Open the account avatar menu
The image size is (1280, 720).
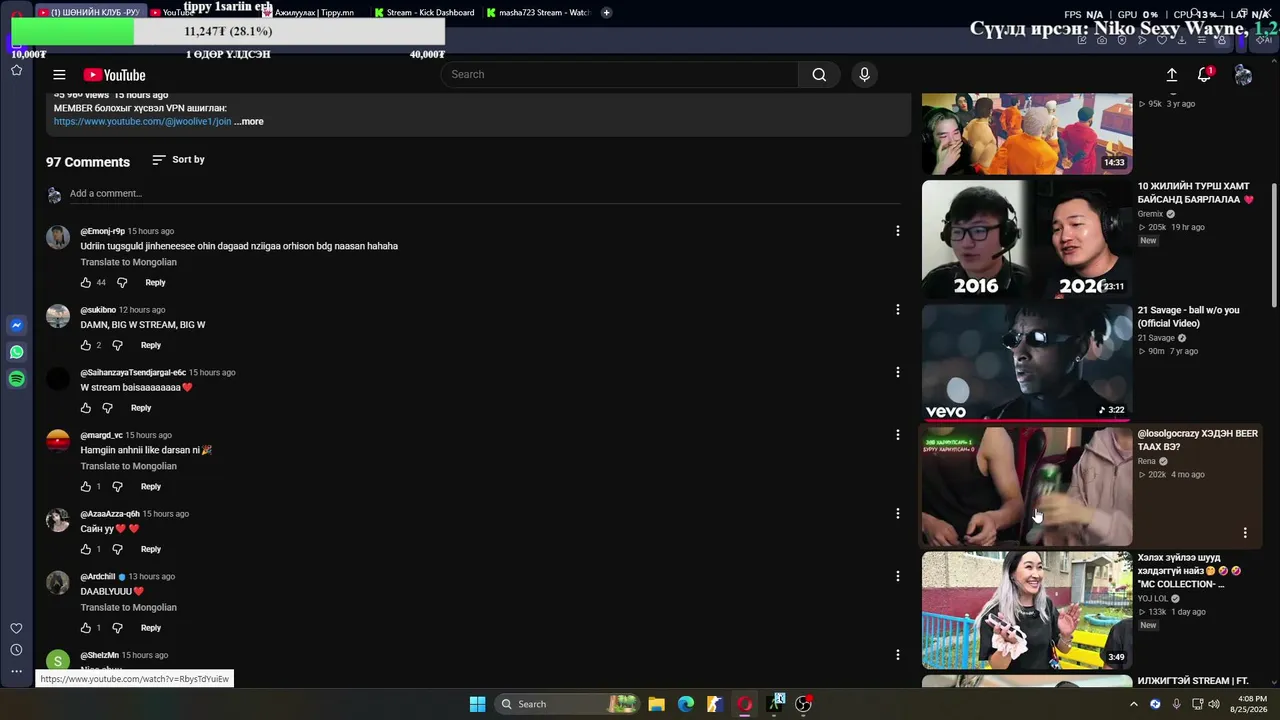[1243, 75]
